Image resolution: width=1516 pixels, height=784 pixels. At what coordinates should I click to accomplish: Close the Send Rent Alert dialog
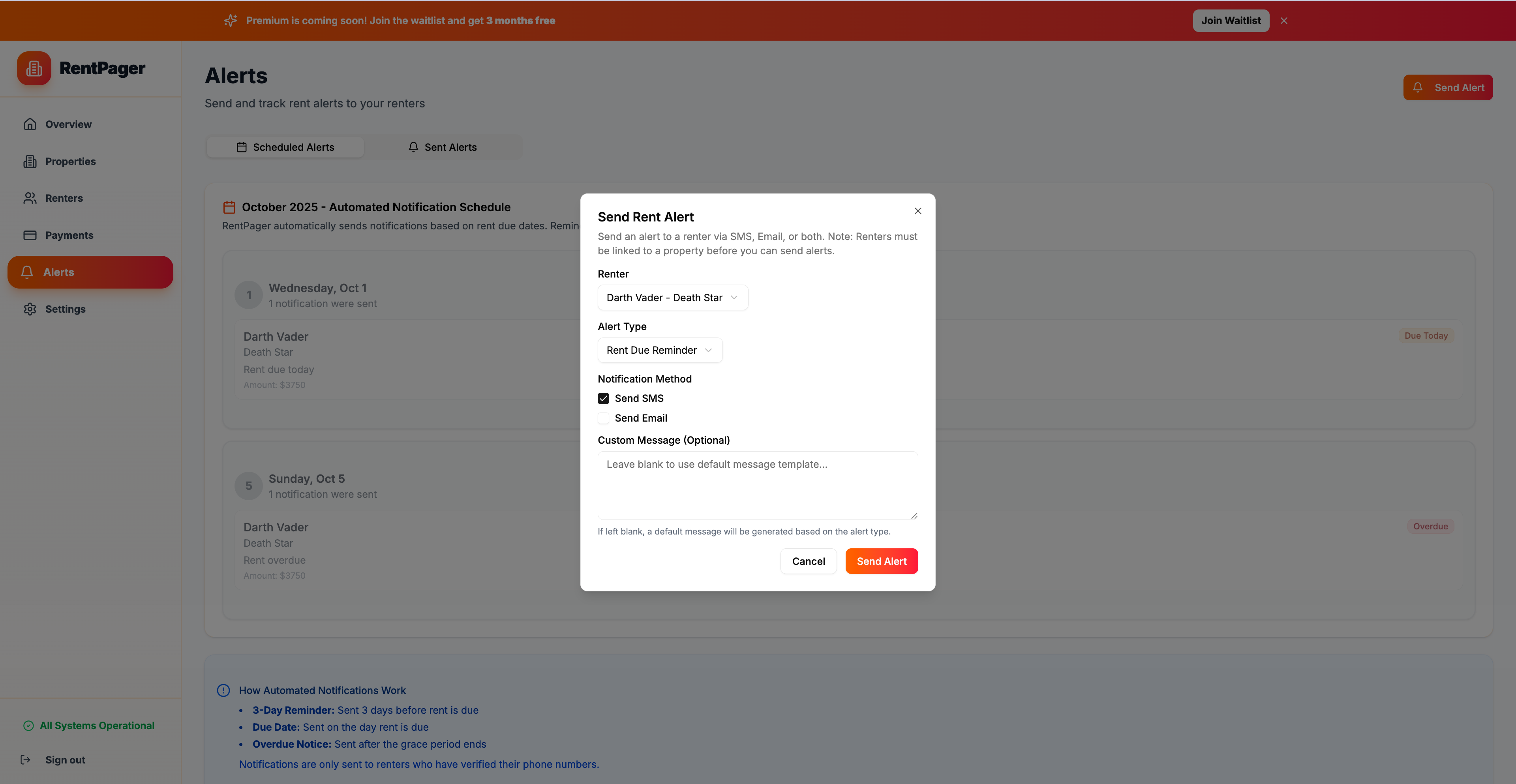pyautogui.click(x=917, y=211)
